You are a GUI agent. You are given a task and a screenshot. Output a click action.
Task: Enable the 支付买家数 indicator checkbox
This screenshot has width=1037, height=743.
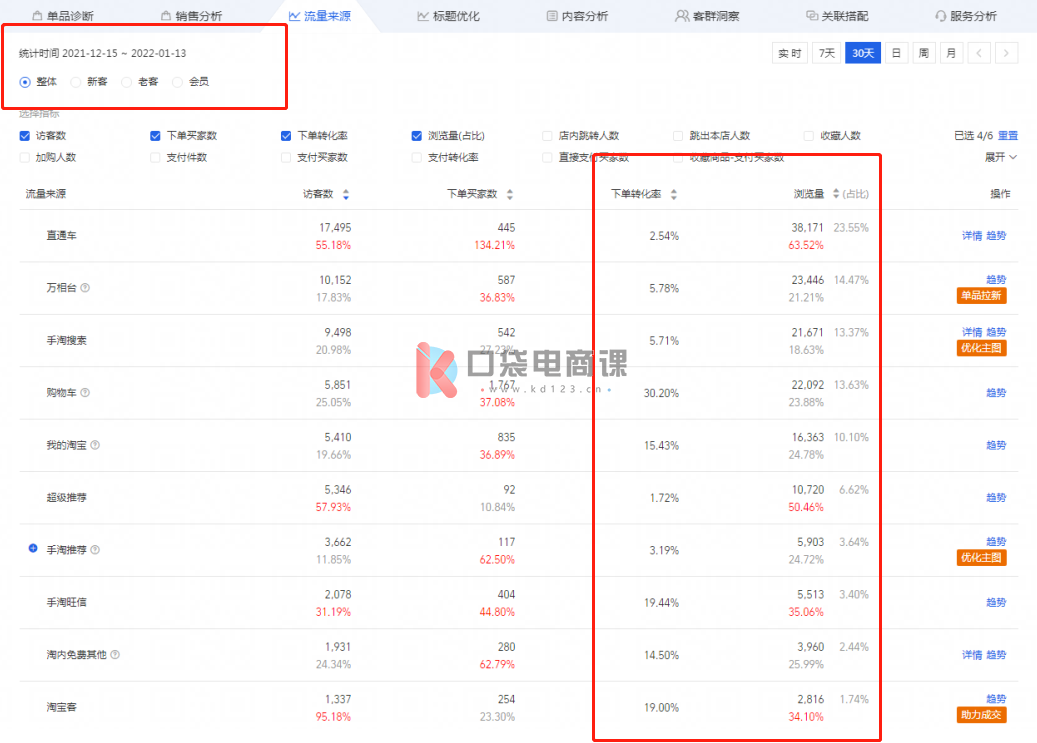click(x=286, y=157)
